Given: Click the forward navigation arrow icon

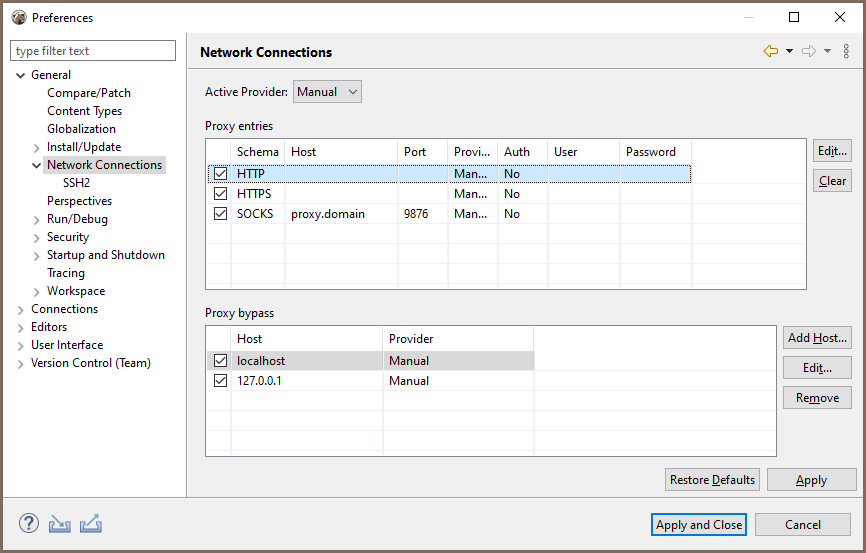Looking at the screenshot, I should pos(809,51).
